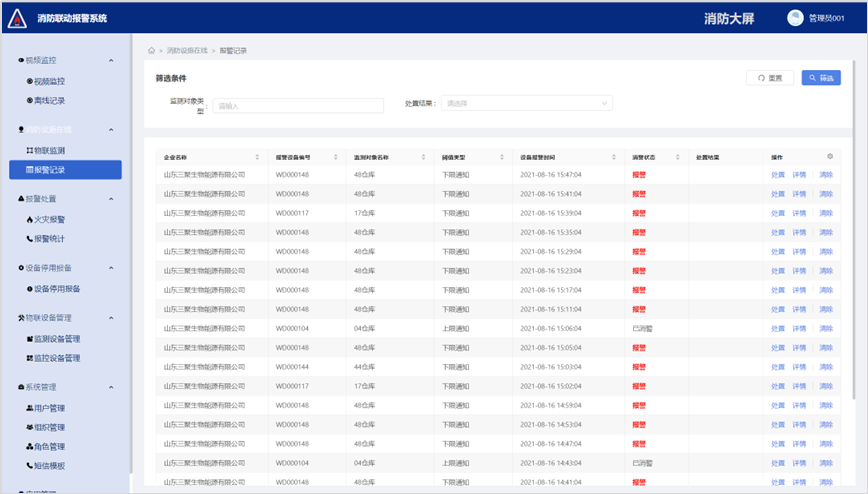Collapse the 视频监控 menu group
868x494 pixels.
[111, 60]
